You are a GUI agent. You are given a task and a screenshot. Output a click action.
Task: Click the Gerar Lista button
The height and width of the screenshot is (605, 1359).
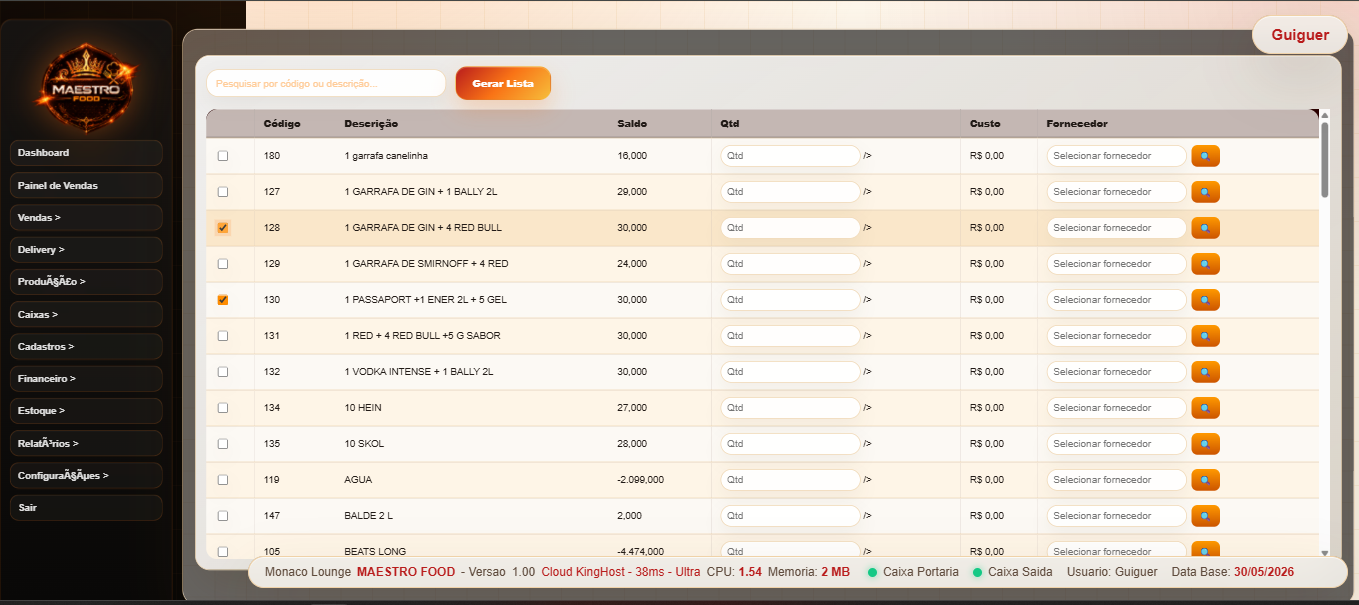pyautogui.click(x=503, y=83)
